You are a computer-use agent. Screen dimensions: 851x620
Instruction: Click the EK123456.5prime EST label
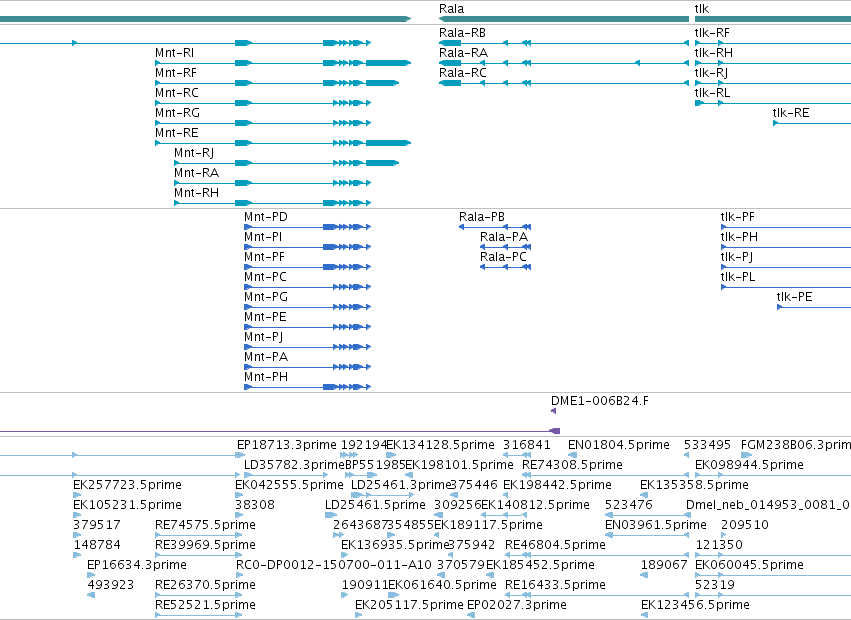point(695,605)
